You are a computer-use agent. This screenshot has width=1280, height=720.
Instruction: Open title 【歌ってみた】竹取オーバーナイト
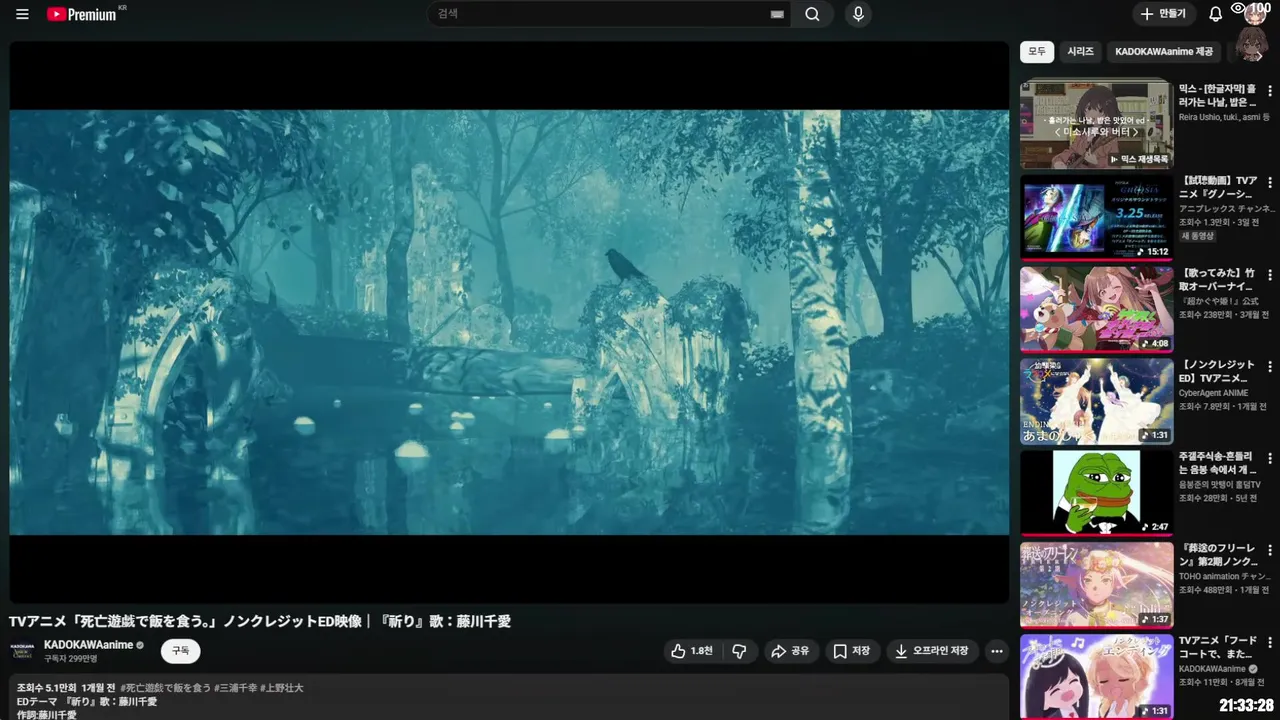point(1218,279)
